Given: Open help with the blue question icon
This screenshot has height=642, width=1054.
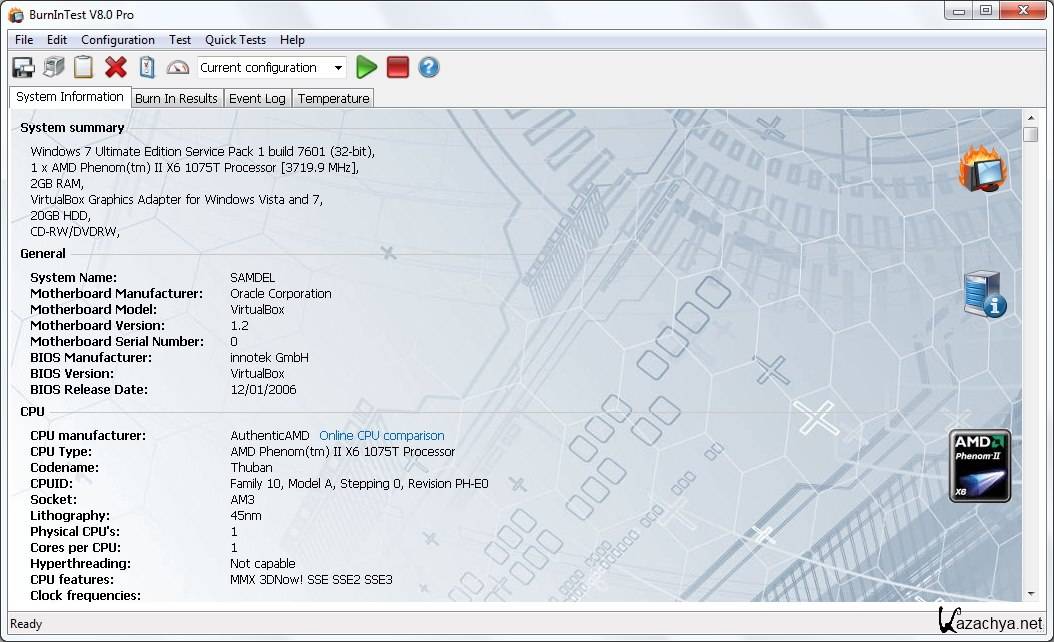Looking at the screenshot, I should pyautogui.click(x=429, y=68).
